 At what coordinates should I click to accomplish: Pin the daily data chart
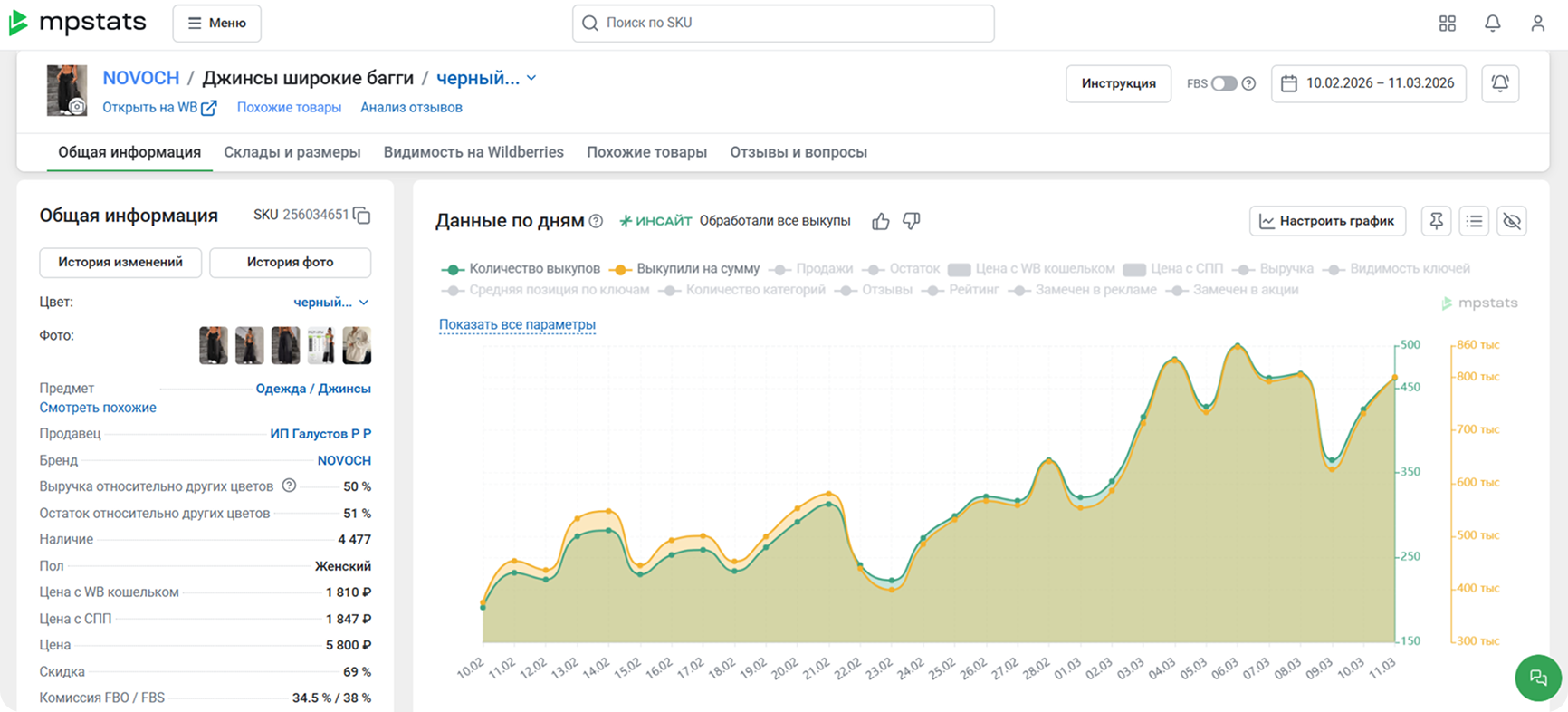coord(1436,221)
